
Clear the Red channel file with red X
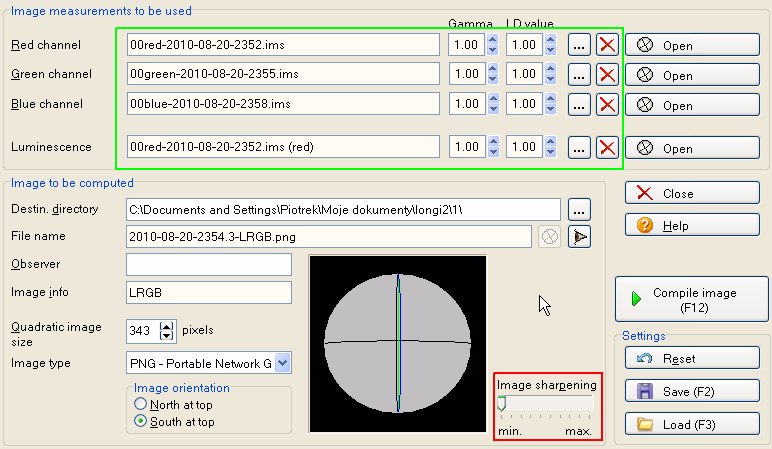coord(606,45)
